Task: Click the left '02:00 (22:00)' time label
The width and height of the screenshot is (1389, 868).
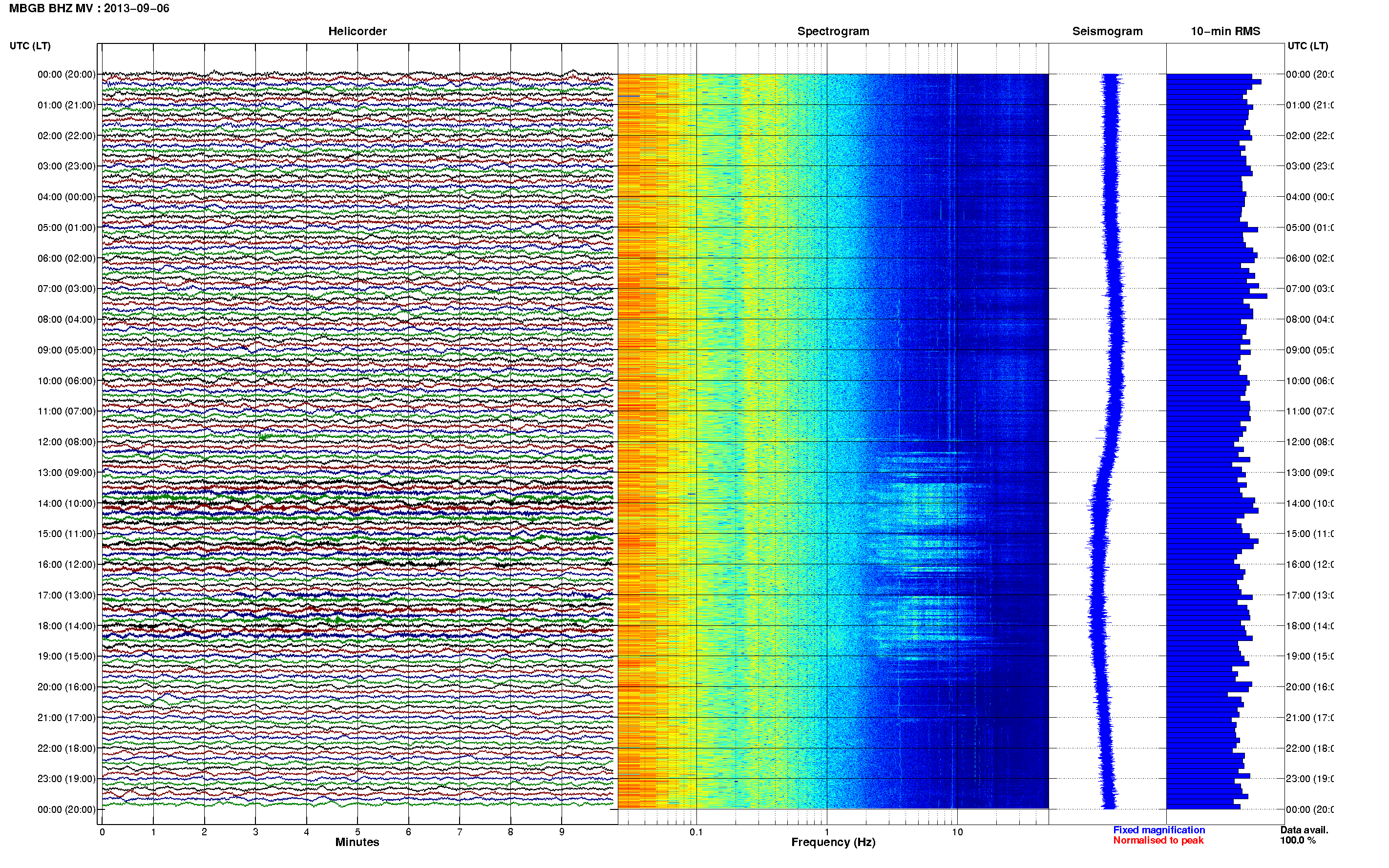Action: pyautogui.click(x=66, y=136)
